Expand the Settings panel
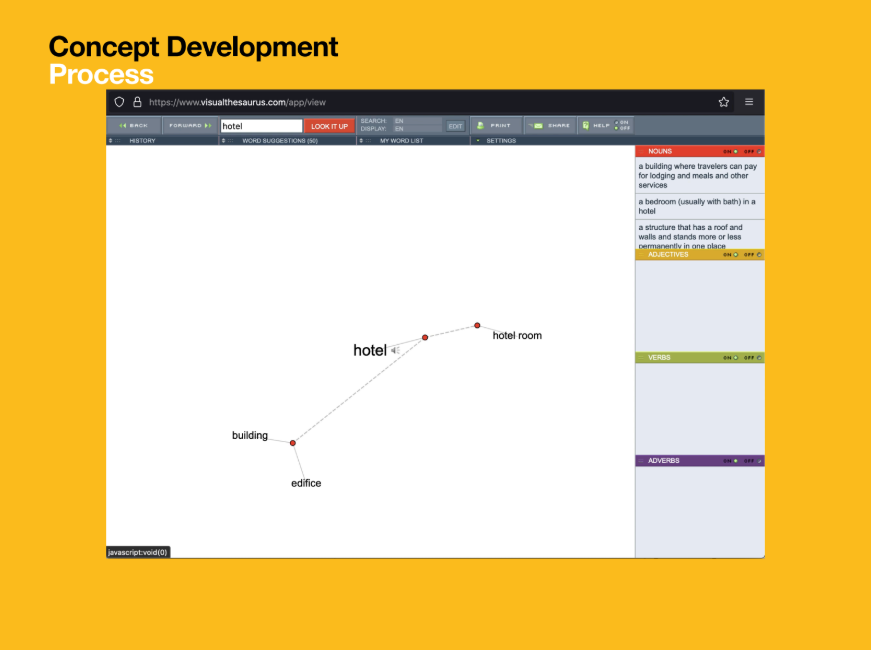The height and width of the screenshot is (650, 871). [x=500, y=141]
